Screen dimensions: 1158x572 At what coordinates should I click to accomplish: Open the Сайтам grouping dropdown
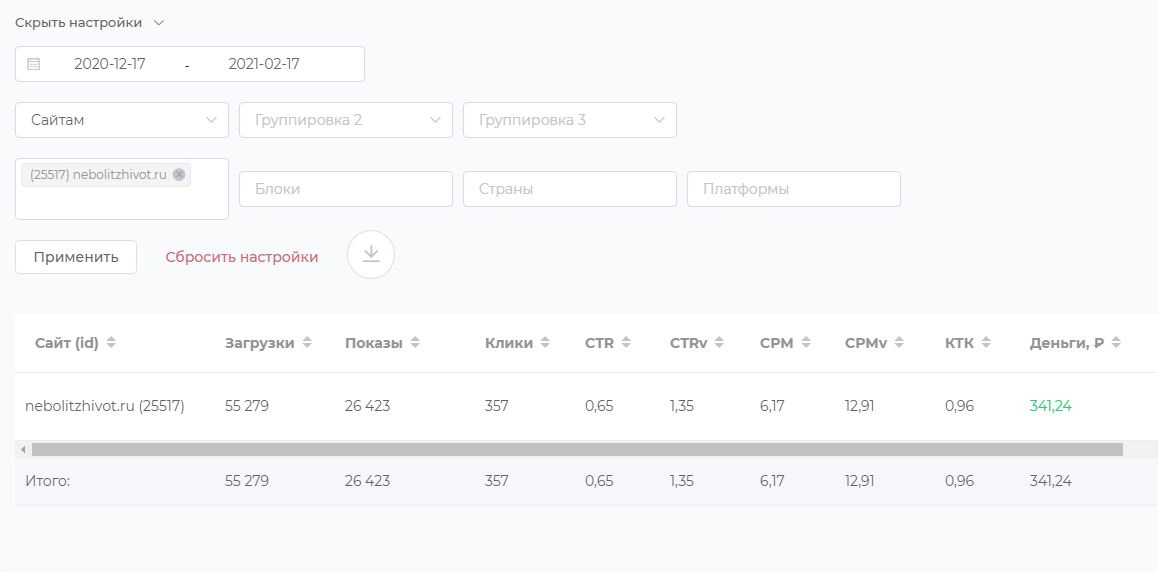click(122, 120)
